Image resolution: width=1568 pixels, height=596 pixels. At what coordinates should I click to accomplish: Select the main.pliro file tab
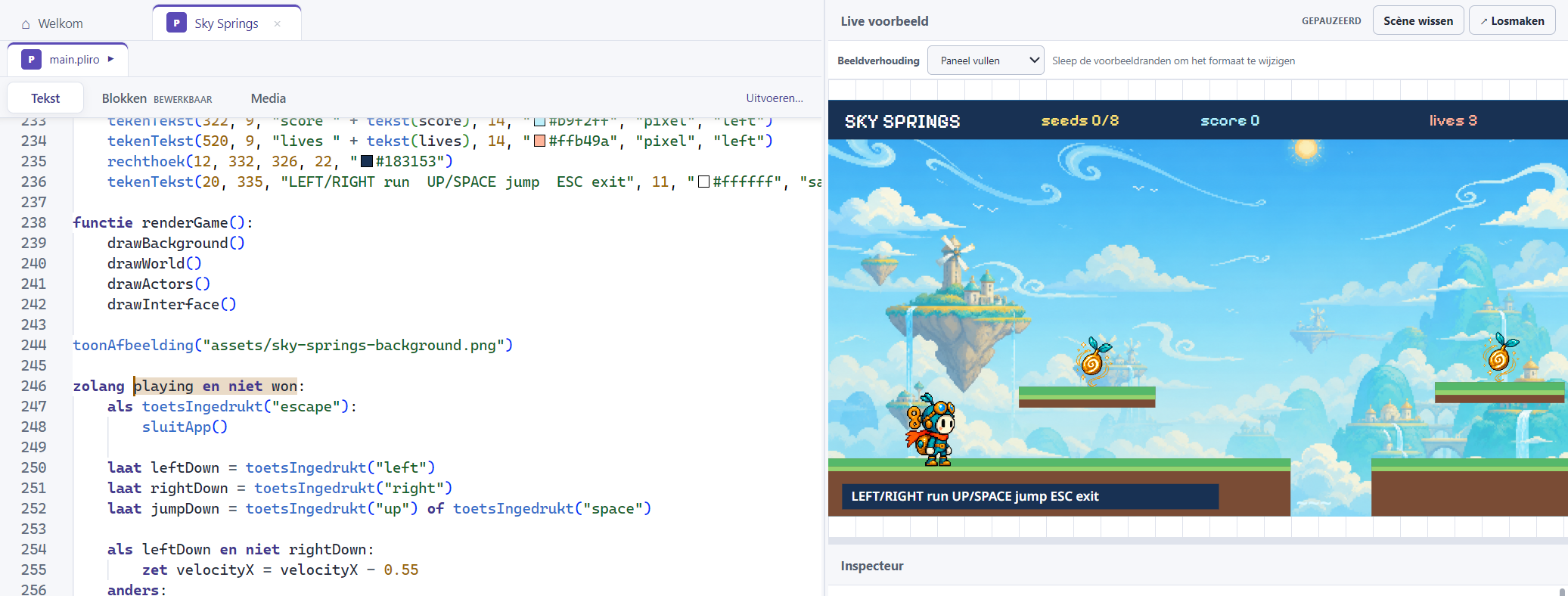[68, 59]
